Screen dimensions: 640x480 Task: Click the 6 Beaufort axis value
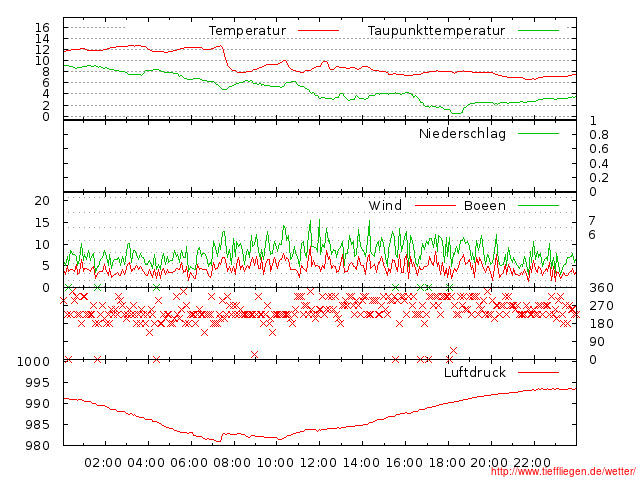coord(592,235)
